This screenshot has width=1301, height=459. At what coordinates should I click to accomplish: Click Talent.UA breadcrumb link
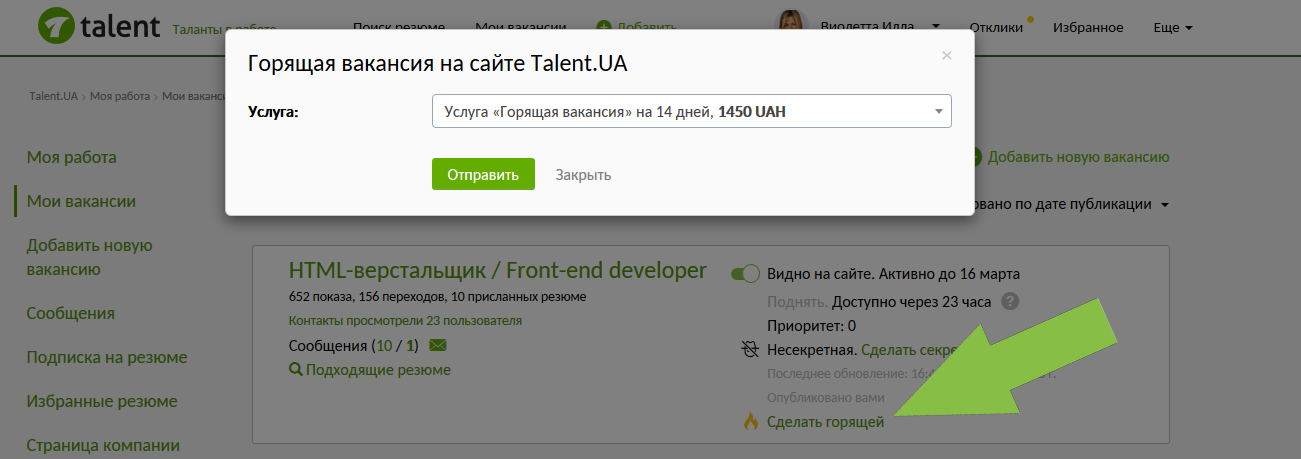pos(53,96)
